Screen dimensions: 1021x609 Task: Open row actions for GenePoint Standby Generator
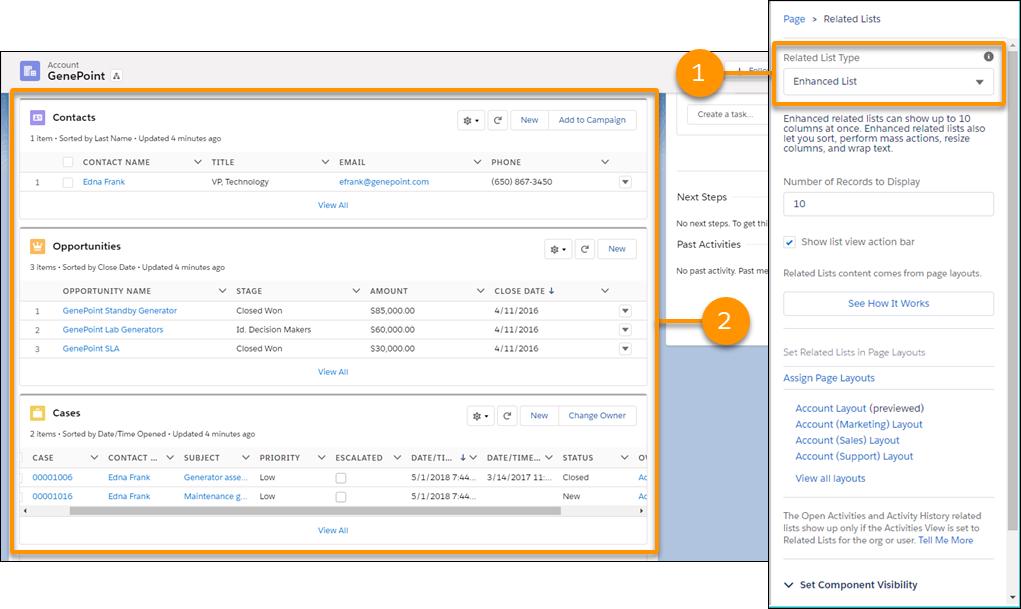point(625,311)
